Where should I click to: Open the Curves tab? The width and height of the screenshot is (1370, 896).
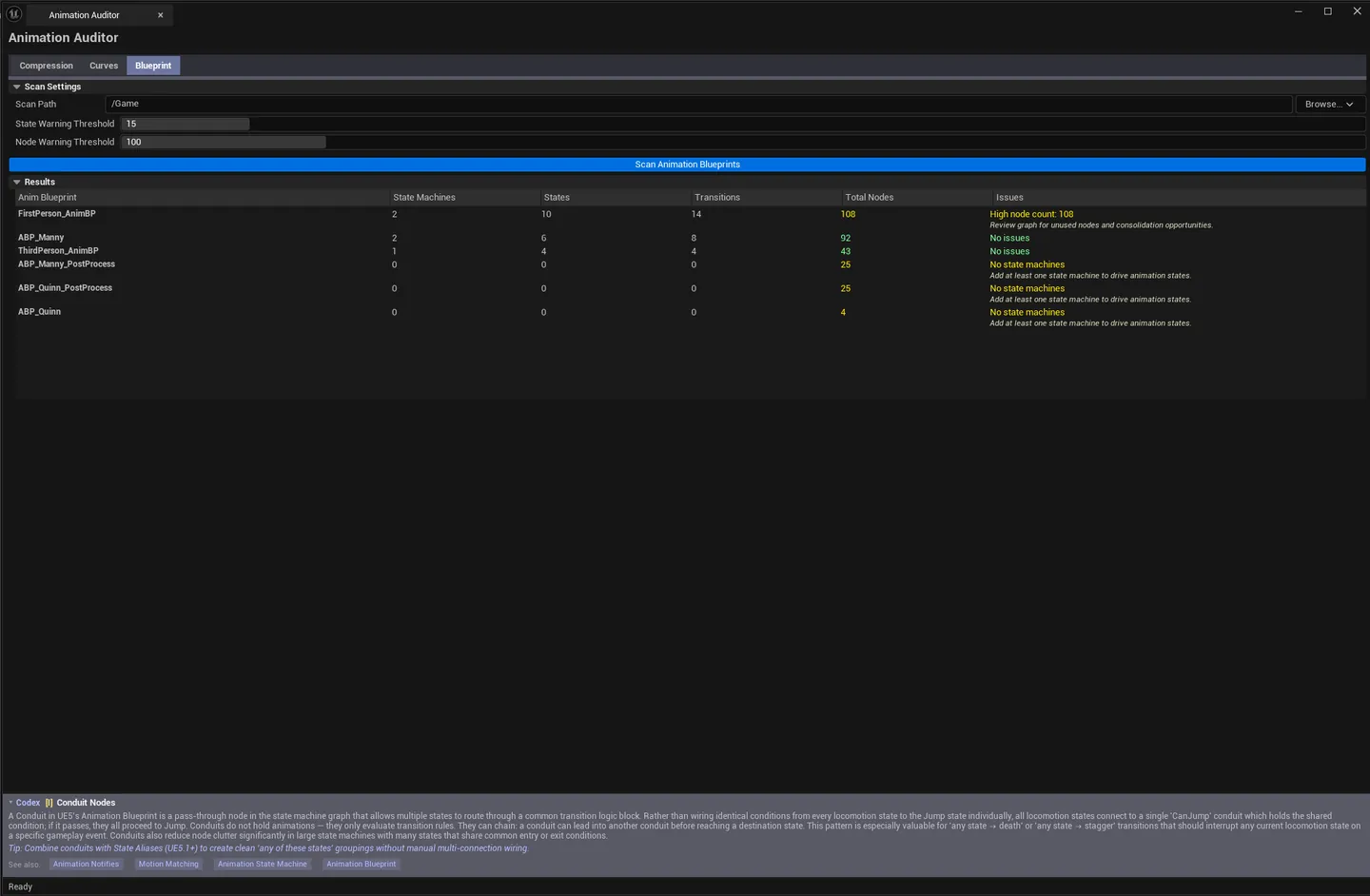(104, 66)
